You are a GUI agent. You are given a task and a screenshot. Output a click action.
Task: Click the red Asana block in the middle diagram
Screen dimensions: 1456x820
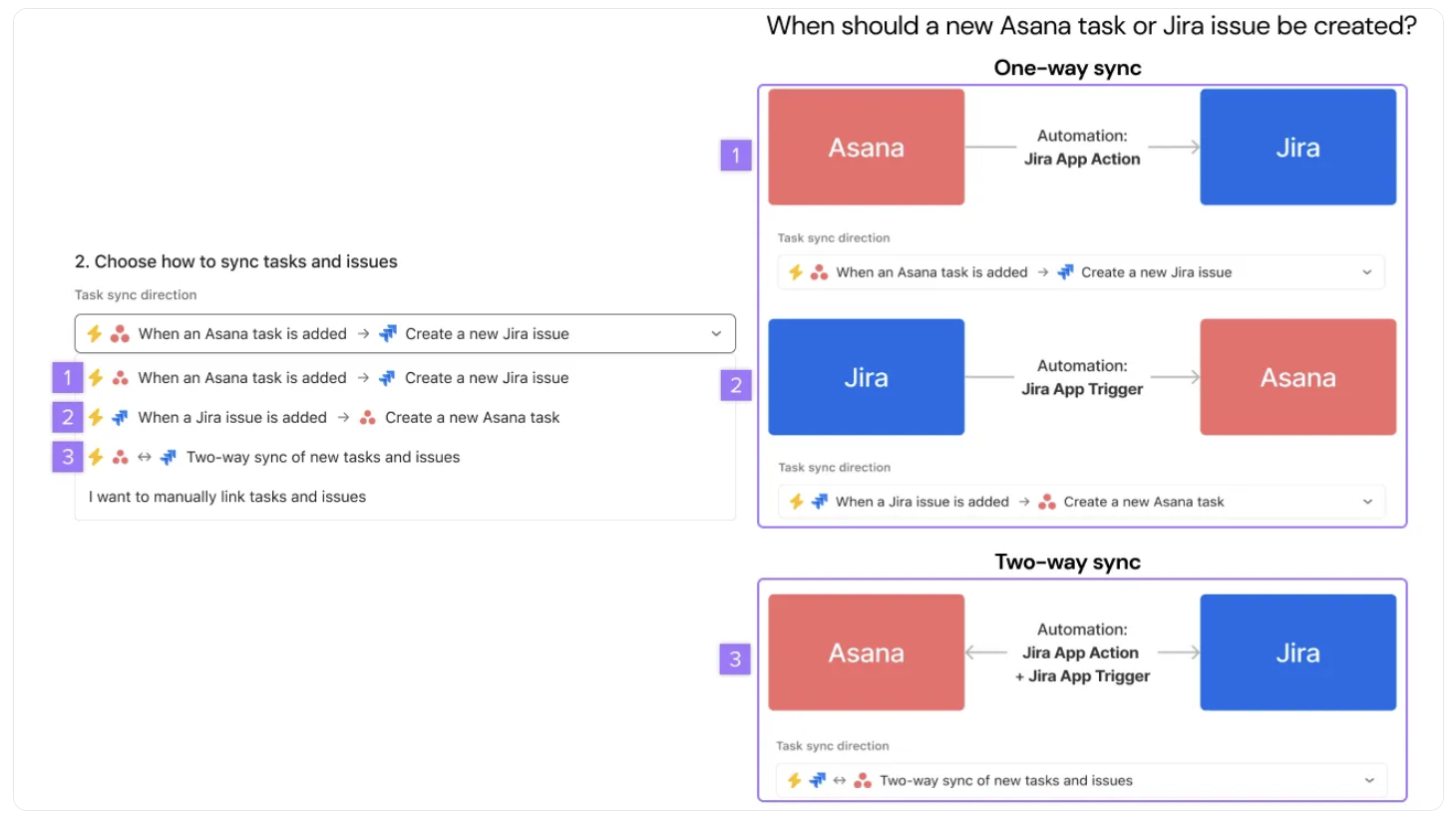coord(1297,377)
